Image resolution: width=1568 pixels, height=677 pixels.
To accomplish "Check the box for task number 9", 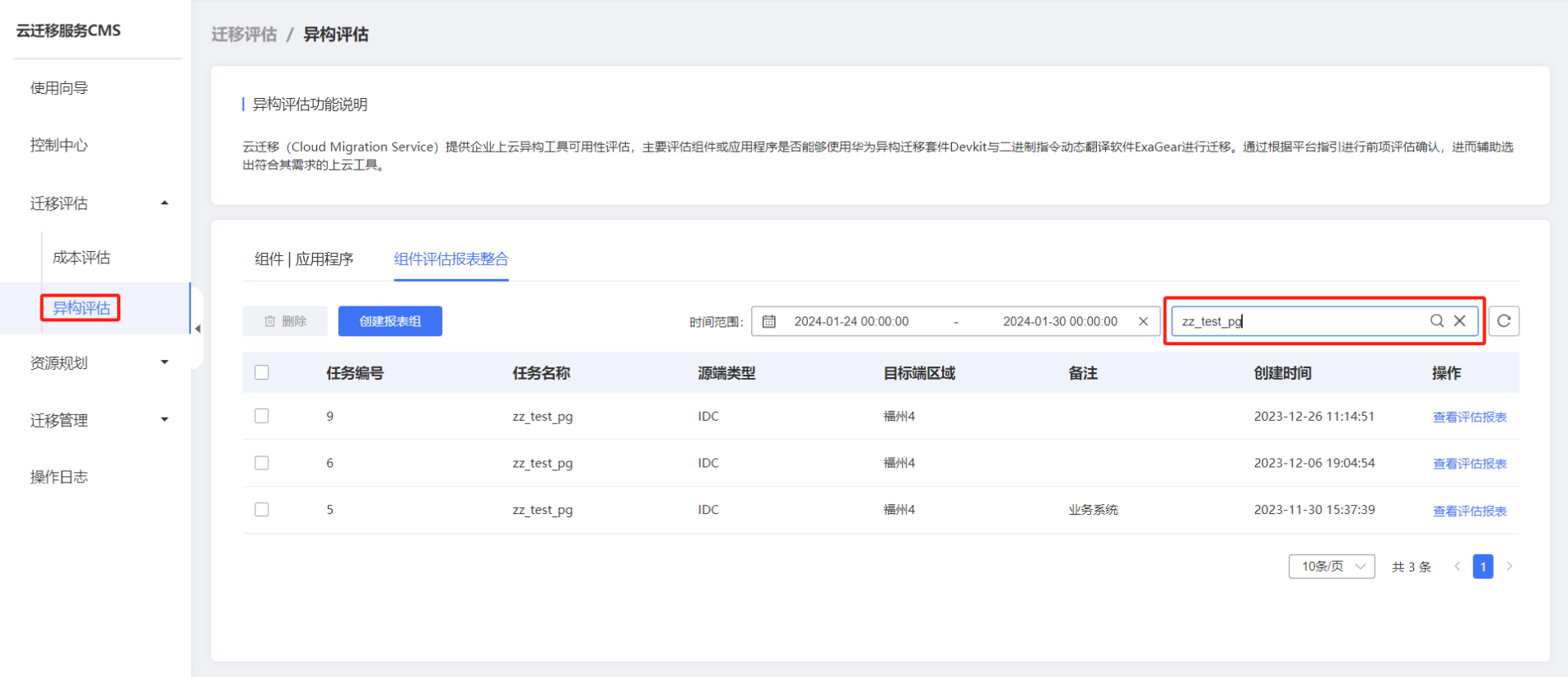I will (262, 416).
